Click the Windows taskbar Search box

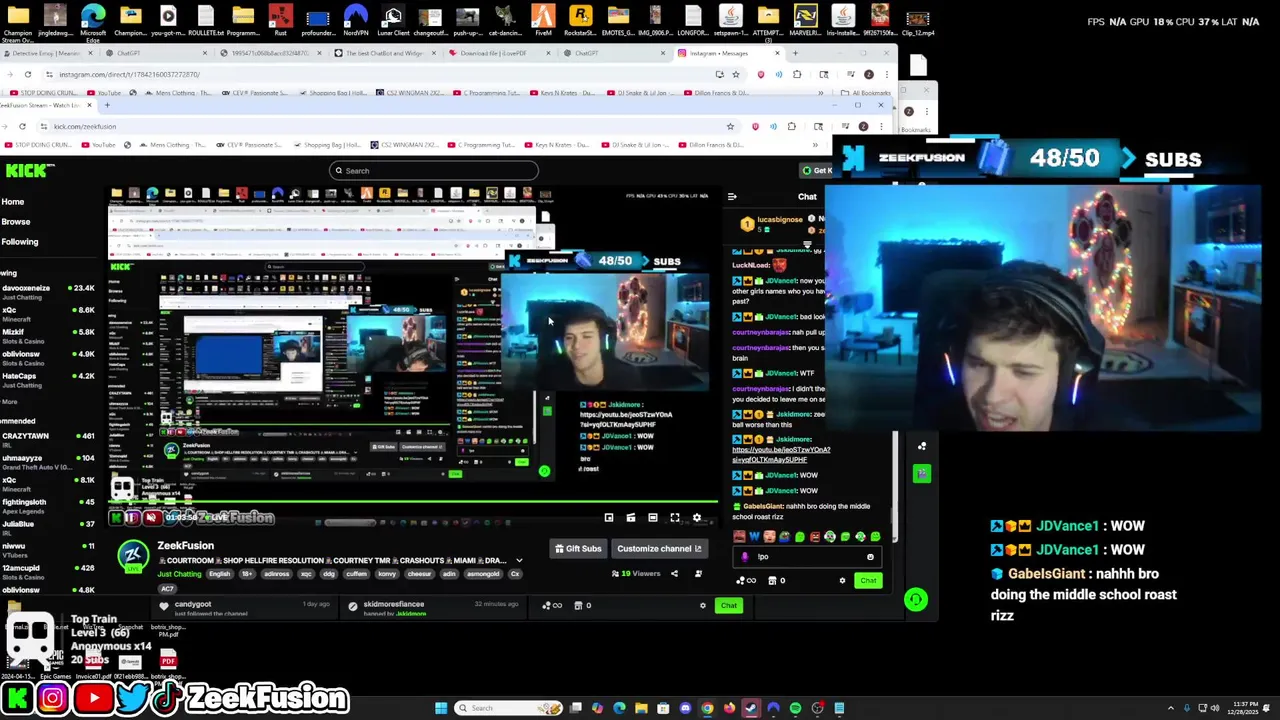509,708
